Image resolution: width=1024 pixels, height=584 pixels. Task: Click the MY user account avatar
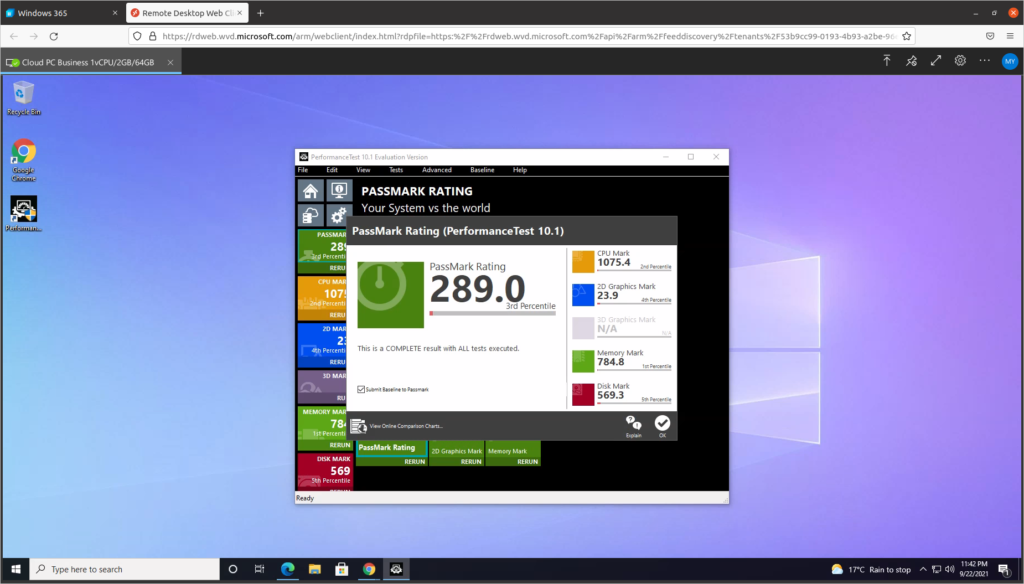1010,61
